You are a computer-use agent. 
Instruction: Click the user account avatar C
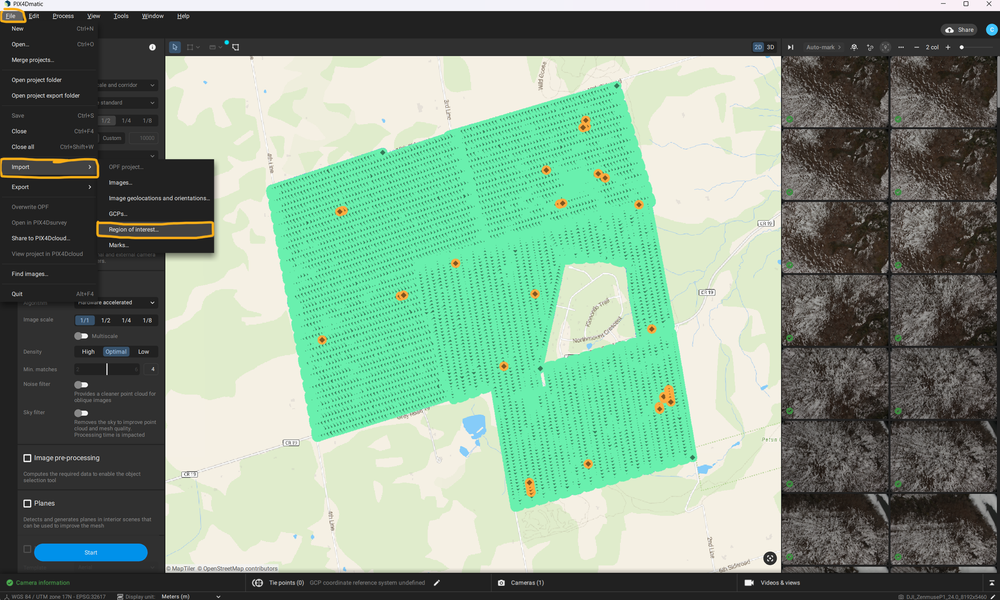(991, 29)
